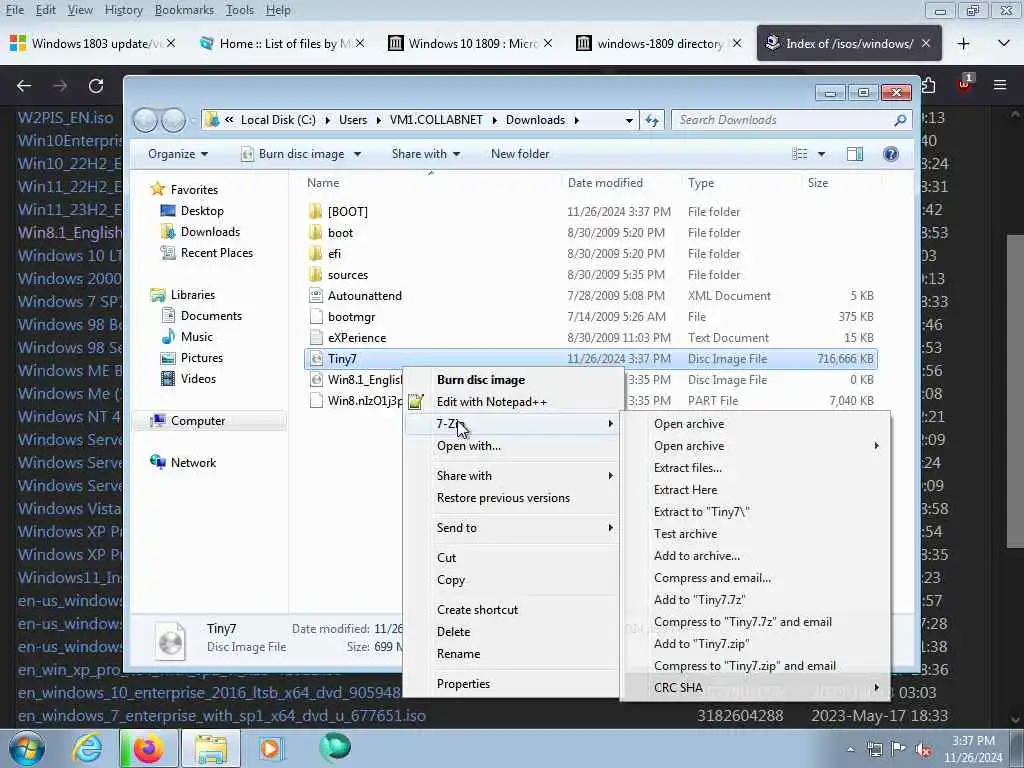Image resolution: width=1024 pixels, height=768 pixels.
Task: Refresh the Downloads folder address bar
Action: tap(651, 120)
